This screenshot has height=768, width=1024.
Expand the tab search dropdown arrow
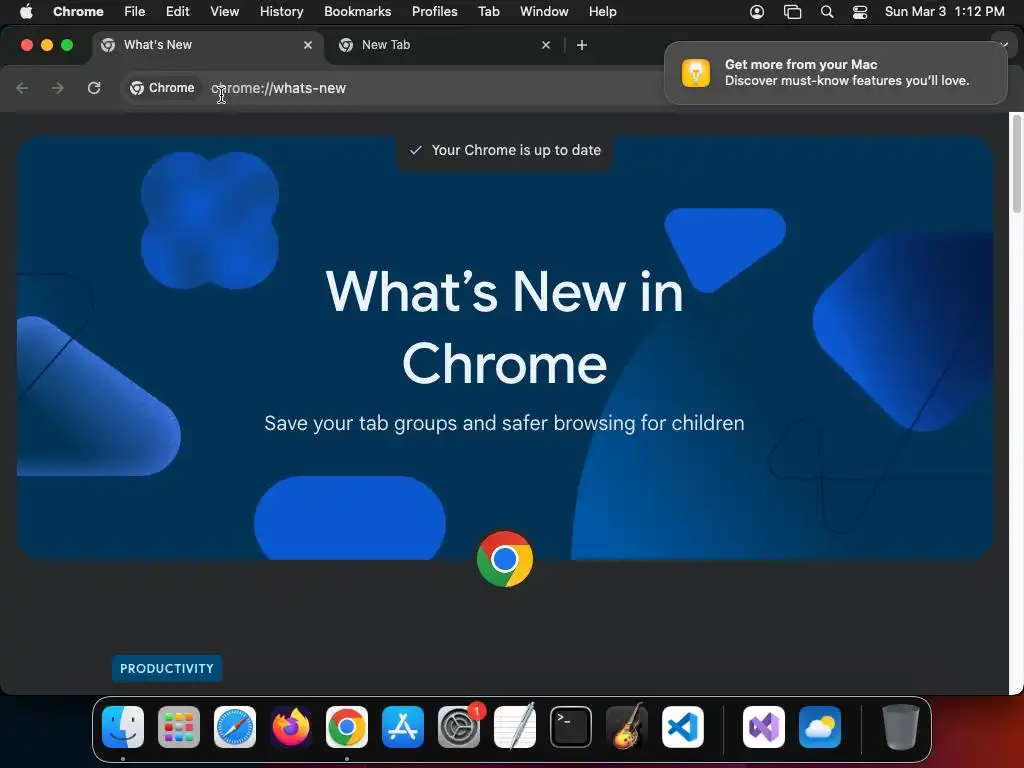click(1003, 44)
